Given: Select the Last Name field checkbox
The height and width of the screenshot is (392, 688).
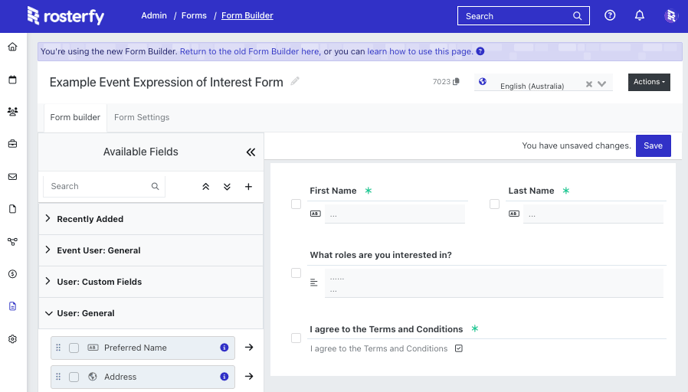Looking at the screenshot, I should point(494,204).
